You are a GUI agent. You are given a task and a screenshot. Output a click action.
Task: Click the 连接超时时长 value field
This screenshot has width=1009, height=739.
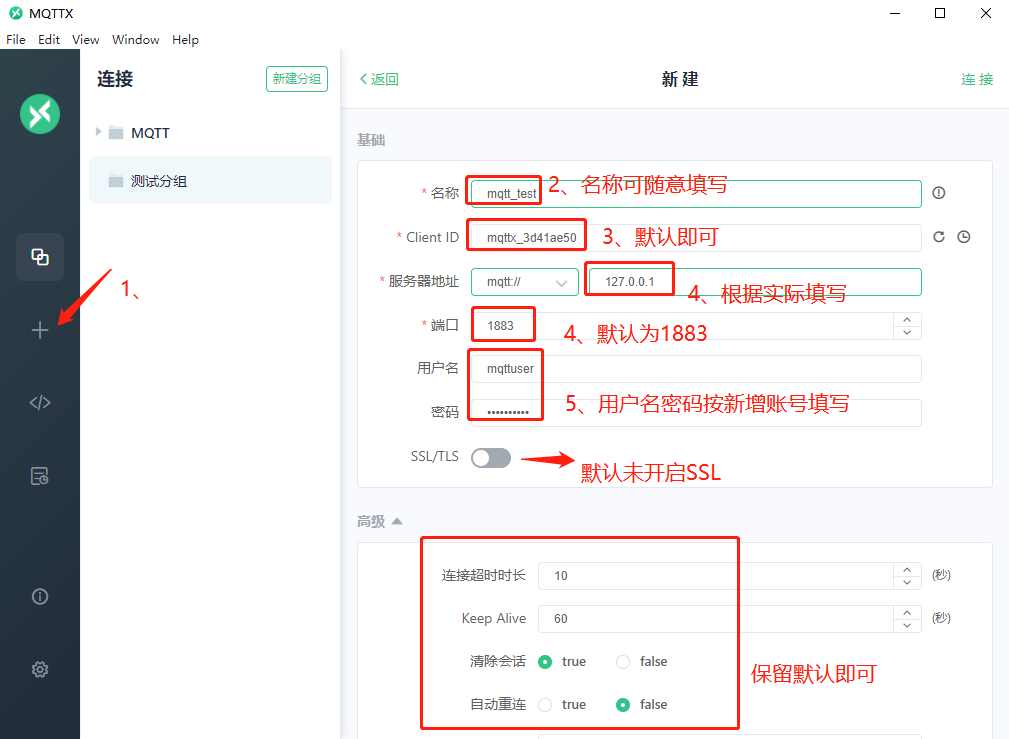tap(716, 575)
